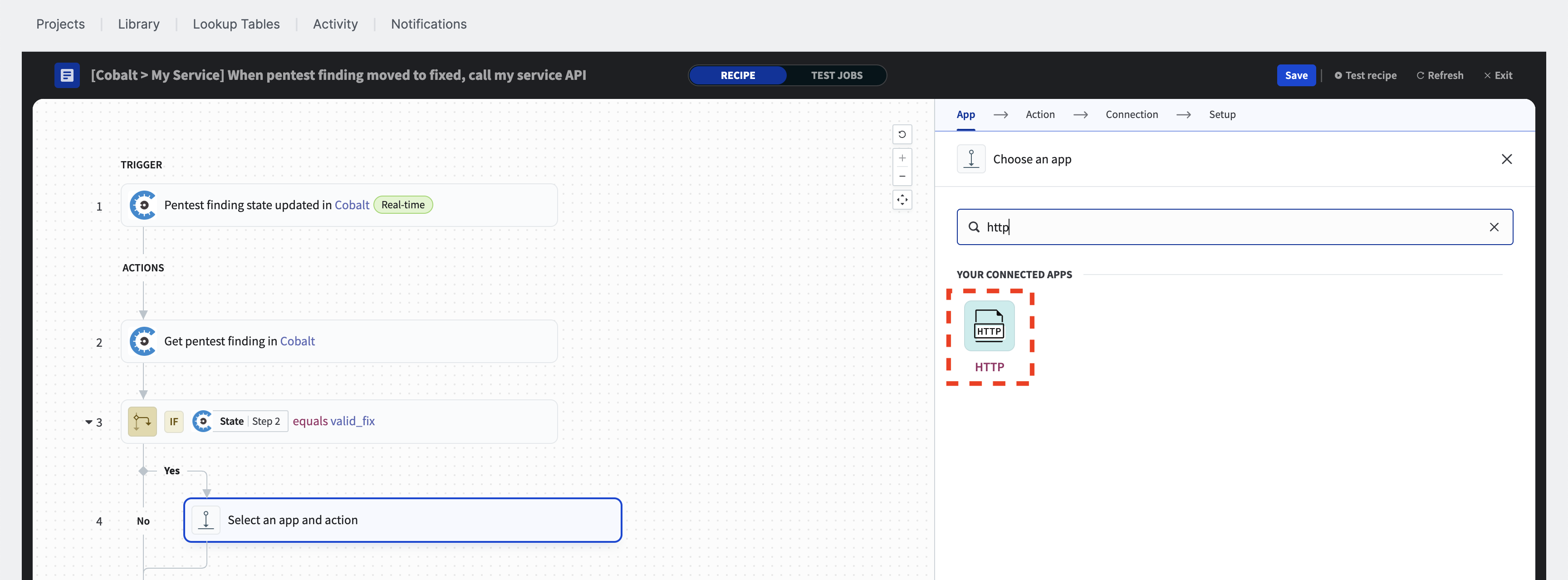Click the Cobalt icon in step 2
Viewport: 1568px width, 580px height.
(x=143, y=341)
